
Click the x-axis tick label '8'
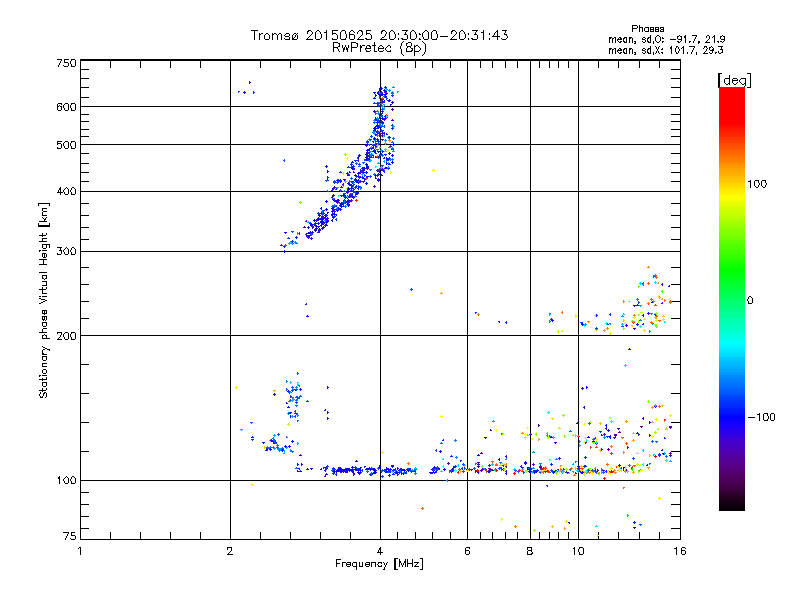coord(530,551)
